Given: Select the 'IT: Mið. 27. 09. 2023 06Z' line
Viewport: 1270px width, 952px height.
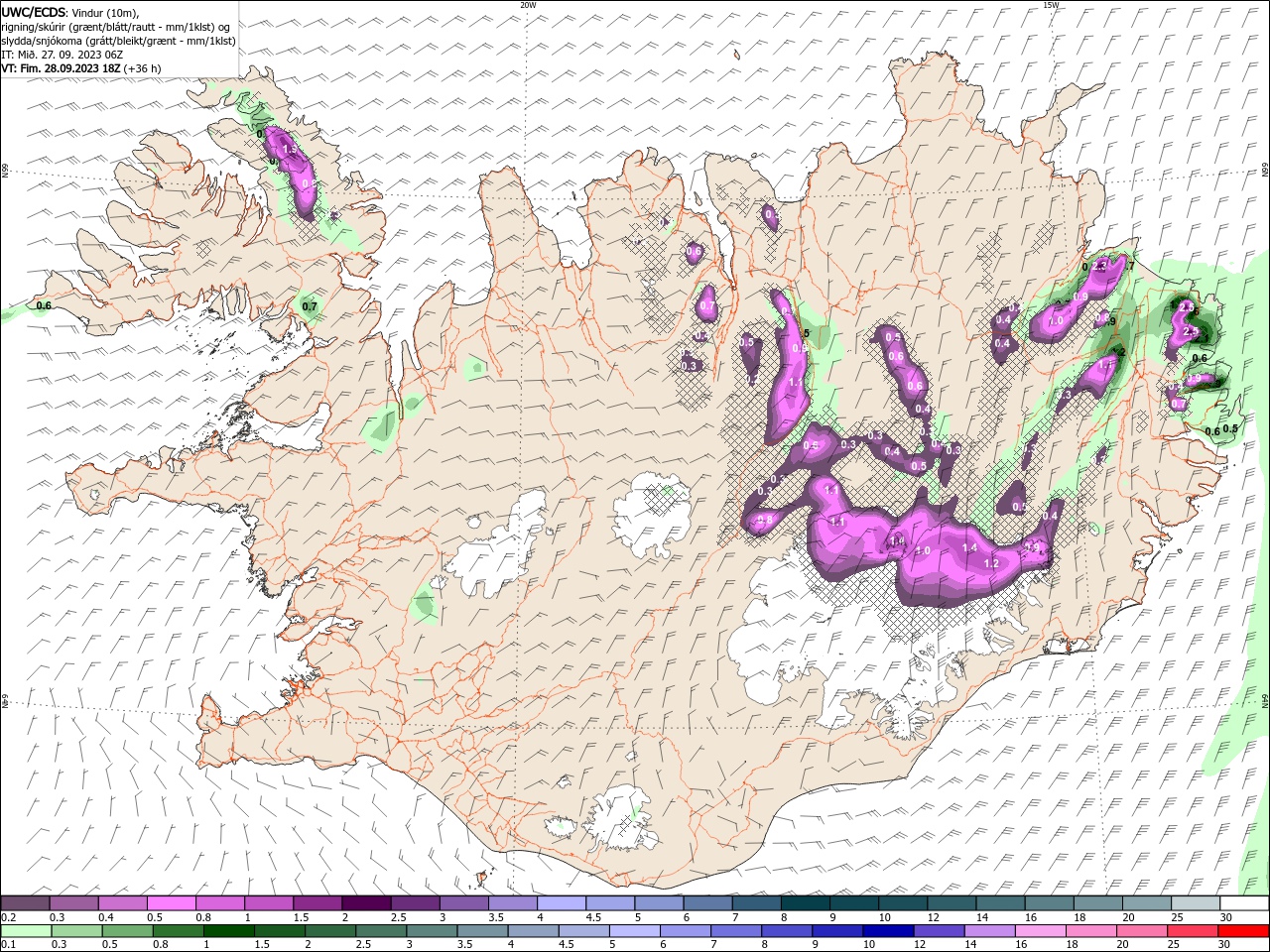Looking at the screenshot, I should click(x=63, y=55).
